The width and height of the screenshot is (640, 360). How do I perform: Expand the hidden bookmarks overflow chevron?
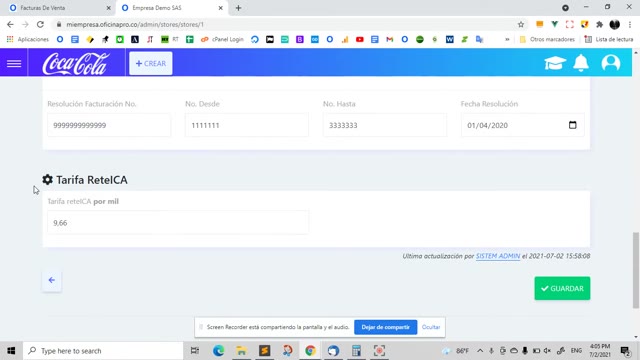(x=507, y=39)
